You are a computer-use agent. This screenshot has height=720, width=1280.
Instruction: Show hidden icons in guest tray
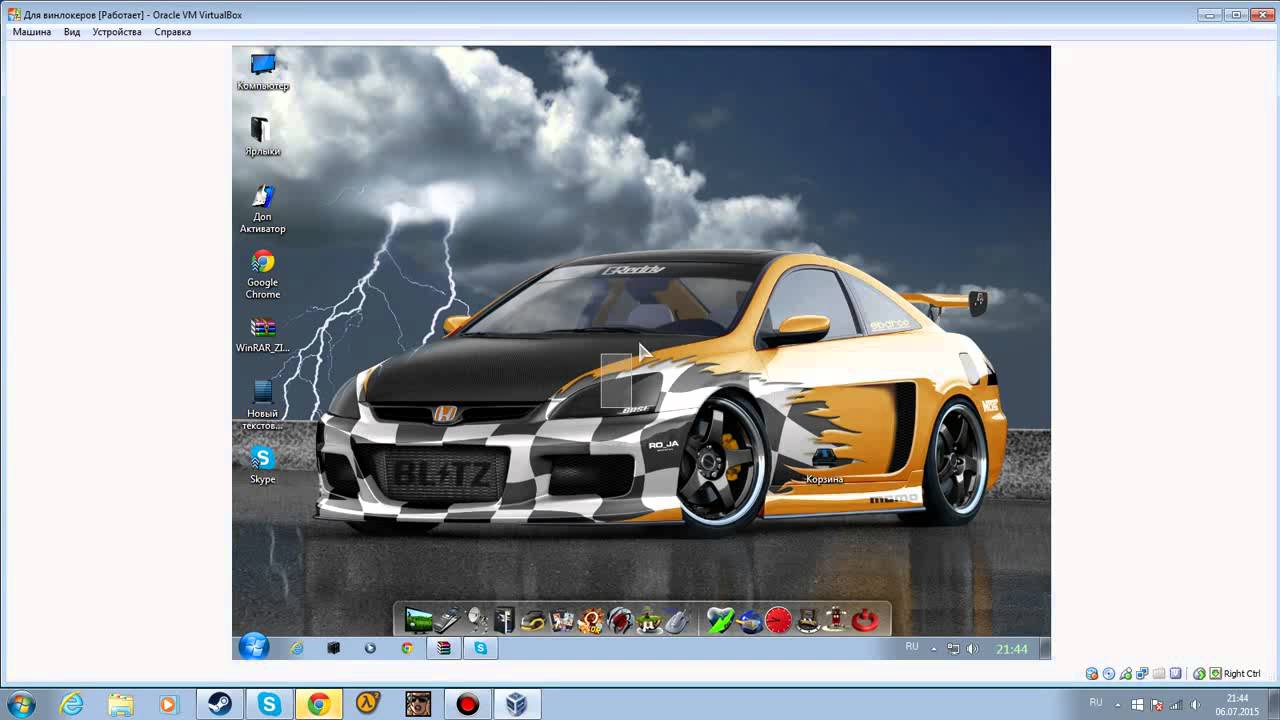(934, 649)
